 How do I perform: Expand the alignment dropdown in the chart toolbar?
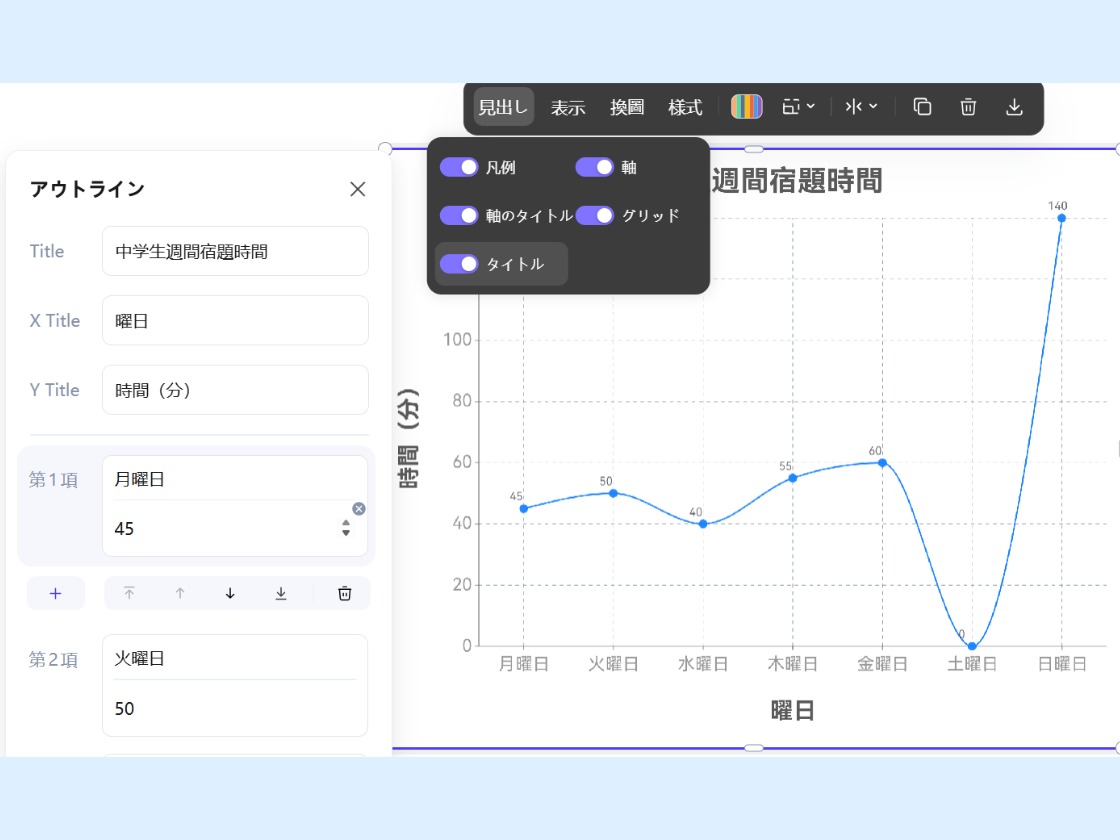click(861, 107)
